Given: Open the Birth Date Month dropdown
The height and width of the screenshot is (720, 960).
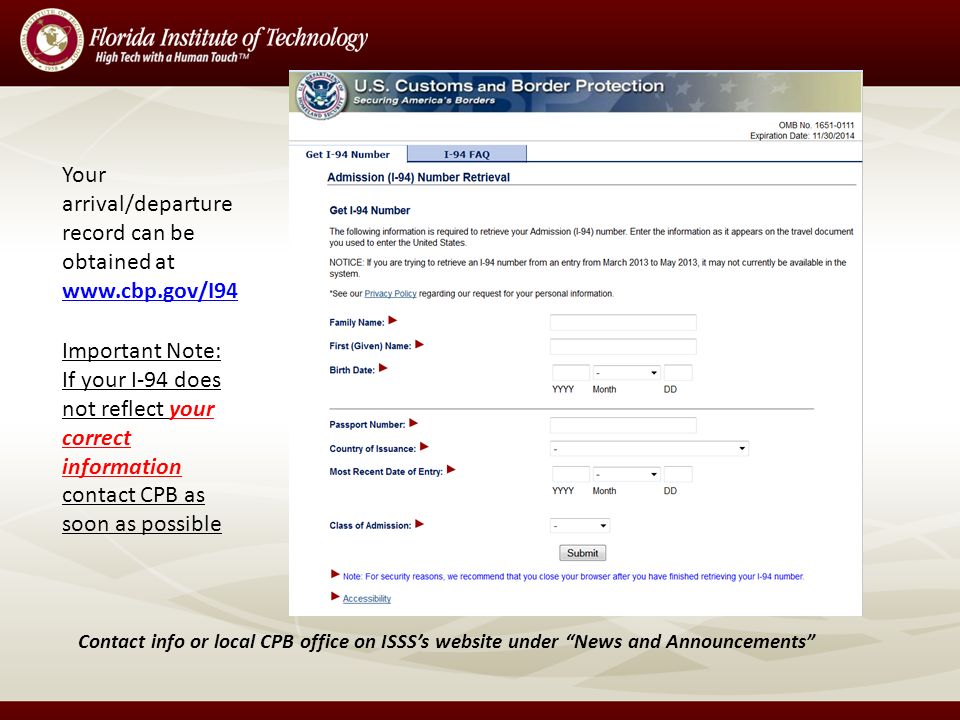Looking at the screenshot, I should pos(626,372).
